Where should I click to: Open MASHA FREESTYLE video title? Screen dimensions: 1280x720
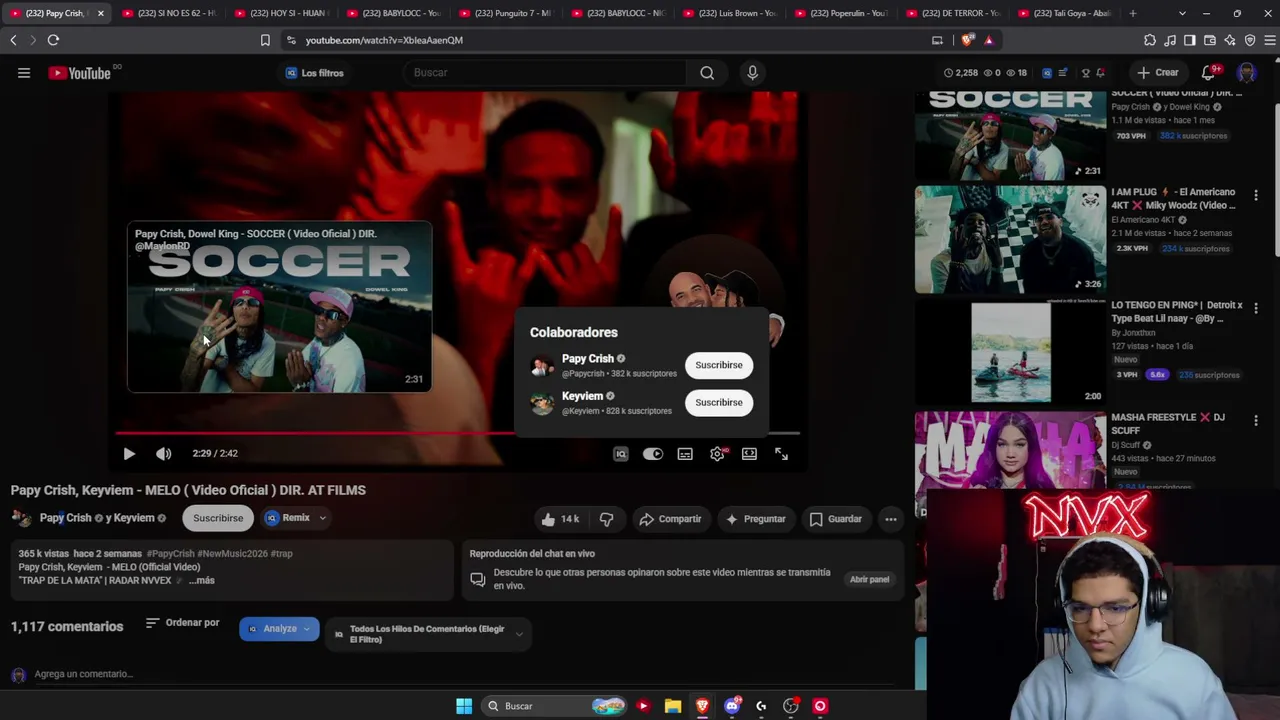[1168, 424]
